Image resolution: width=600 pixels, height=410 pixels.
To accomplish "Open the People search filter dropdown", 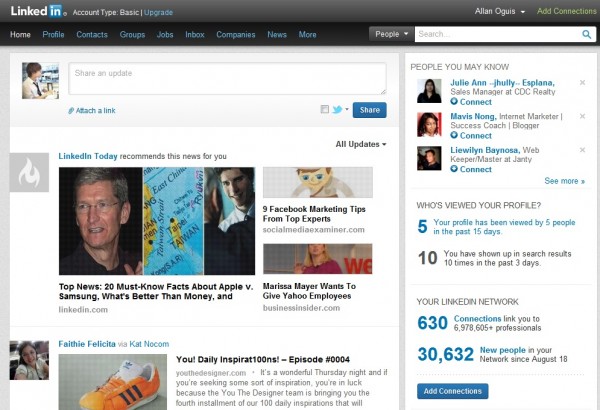I will (x=391, y=34).
